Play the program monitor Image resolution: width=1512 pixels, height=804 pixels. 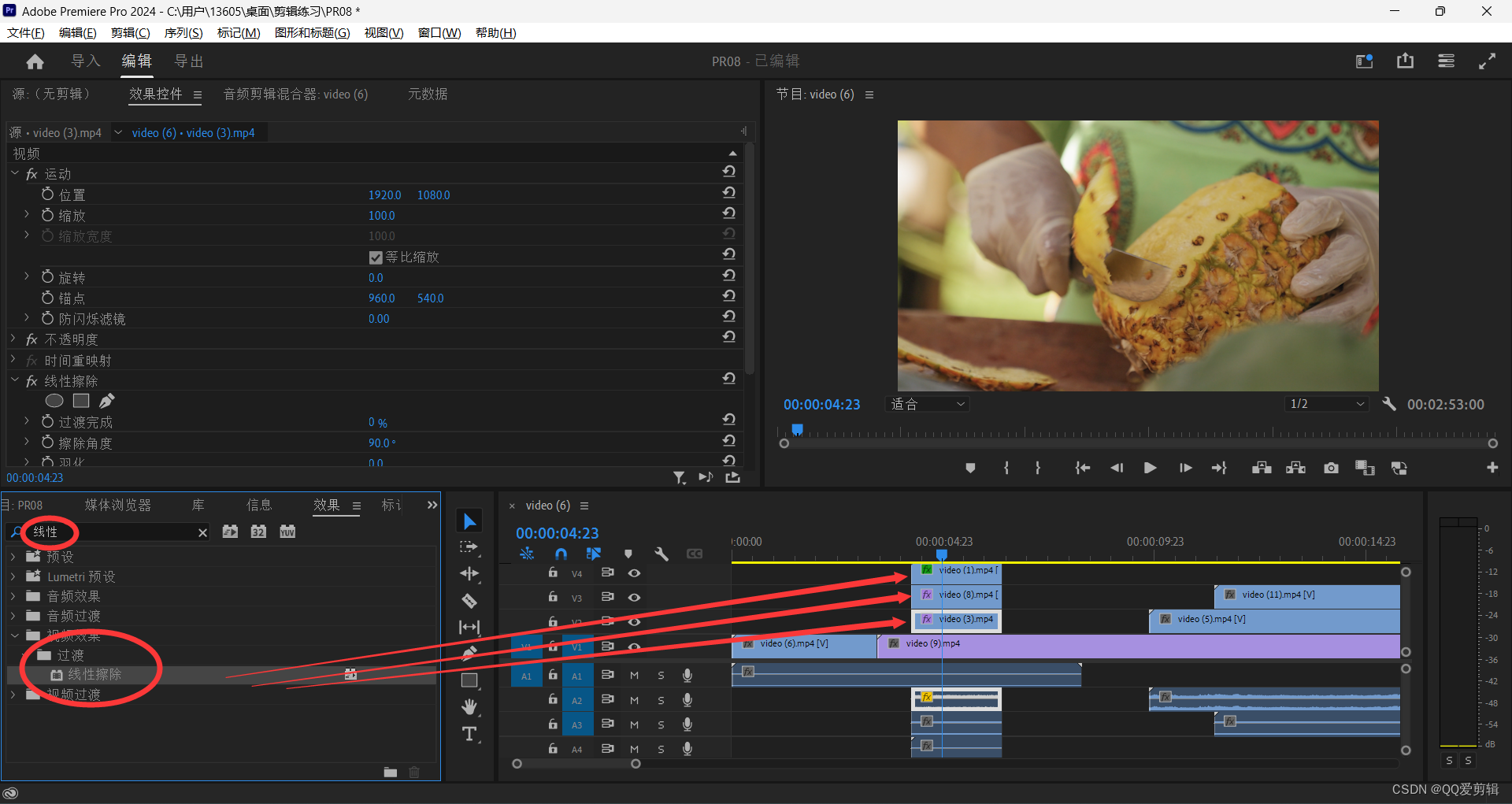coord(1150,468)
